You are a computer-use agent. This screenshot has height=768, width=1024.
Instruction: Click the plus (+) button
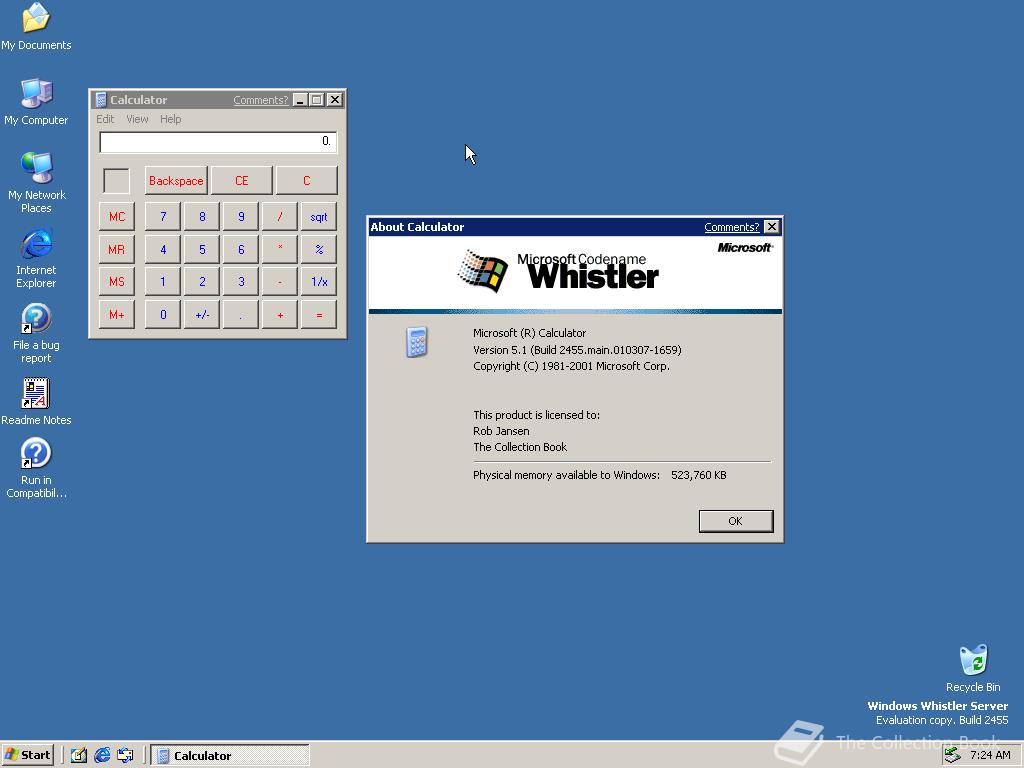280,315
